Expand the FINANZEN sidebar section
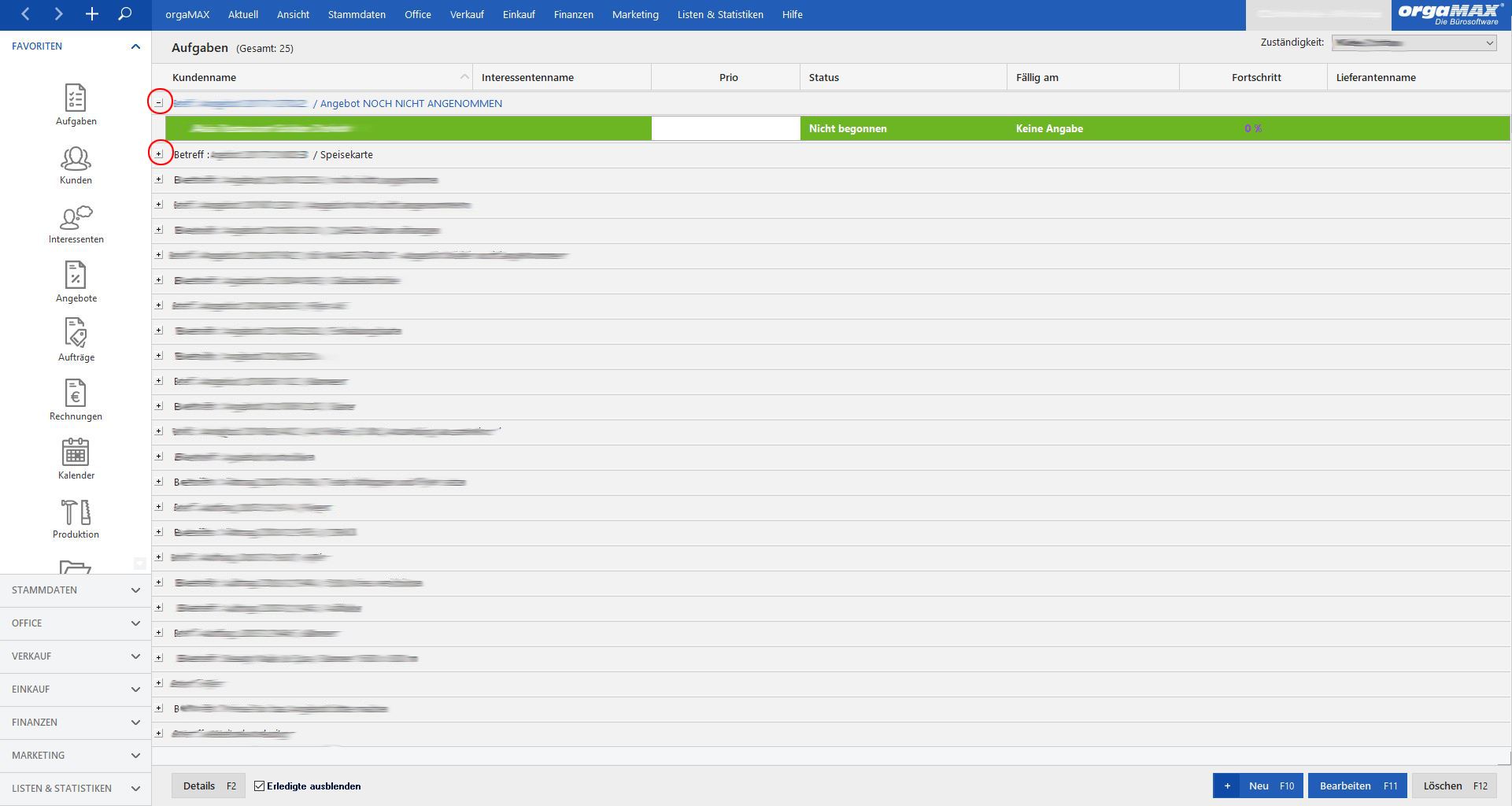The image size is (1512, 806). click(76, 722)
